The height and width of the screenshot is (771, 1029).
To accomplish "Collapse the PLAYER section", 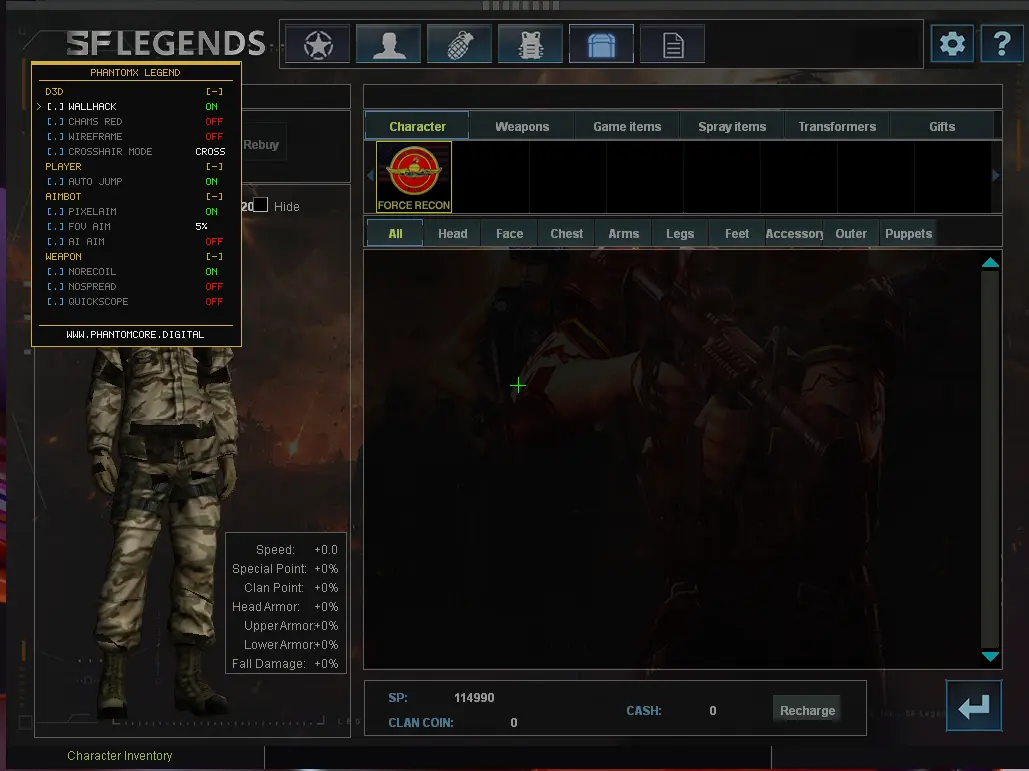I will coord(215,167).
